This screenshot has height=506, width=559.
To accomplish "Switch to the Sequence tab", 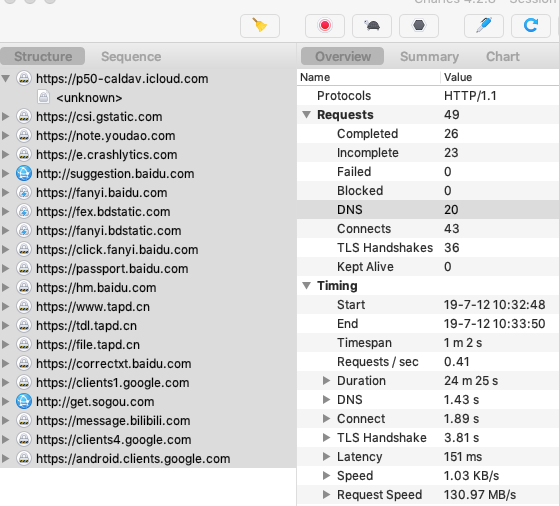I will (131, 56).
